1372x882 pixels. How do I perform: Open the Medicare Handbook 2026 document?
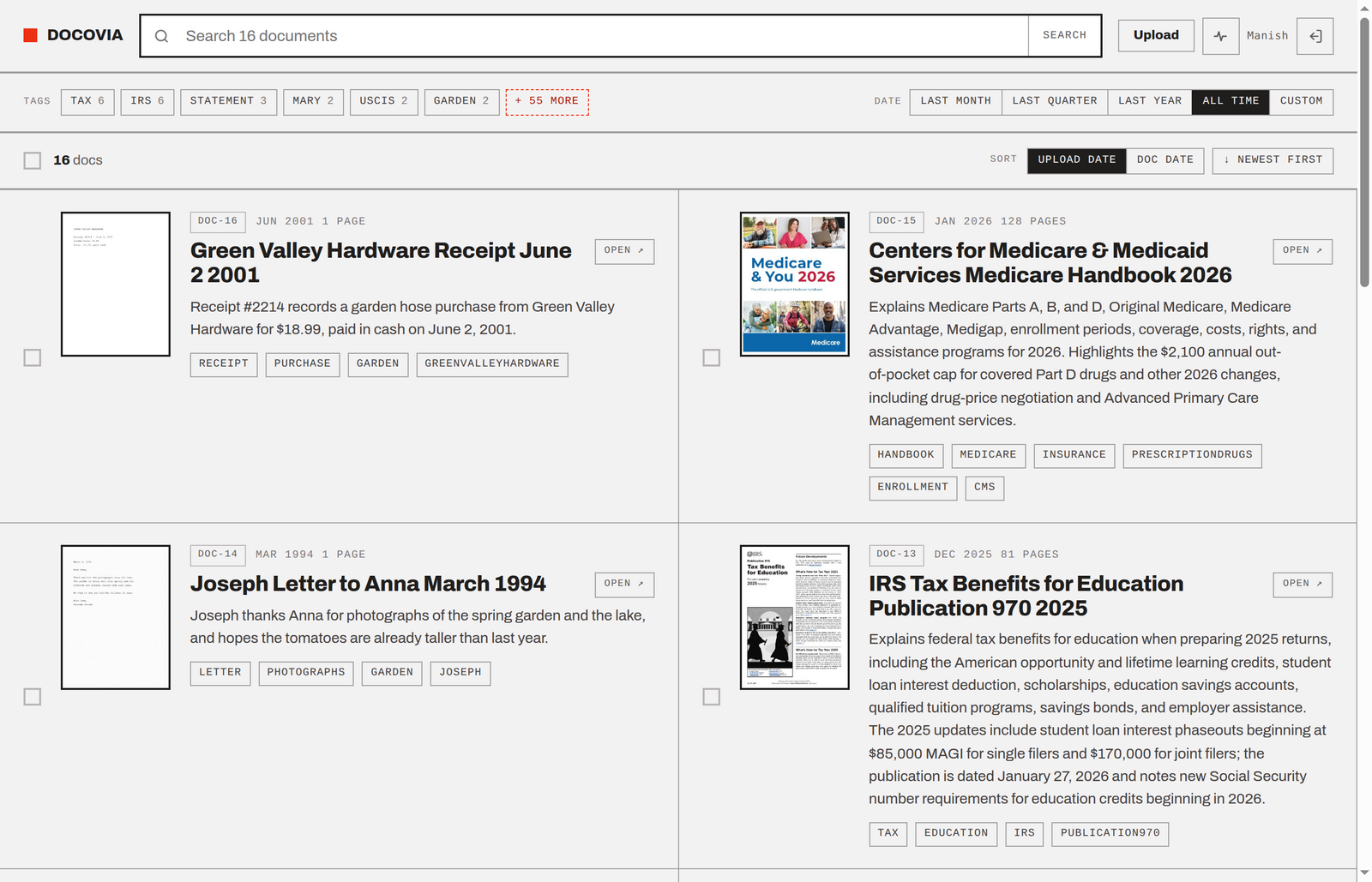point(1303,251)
